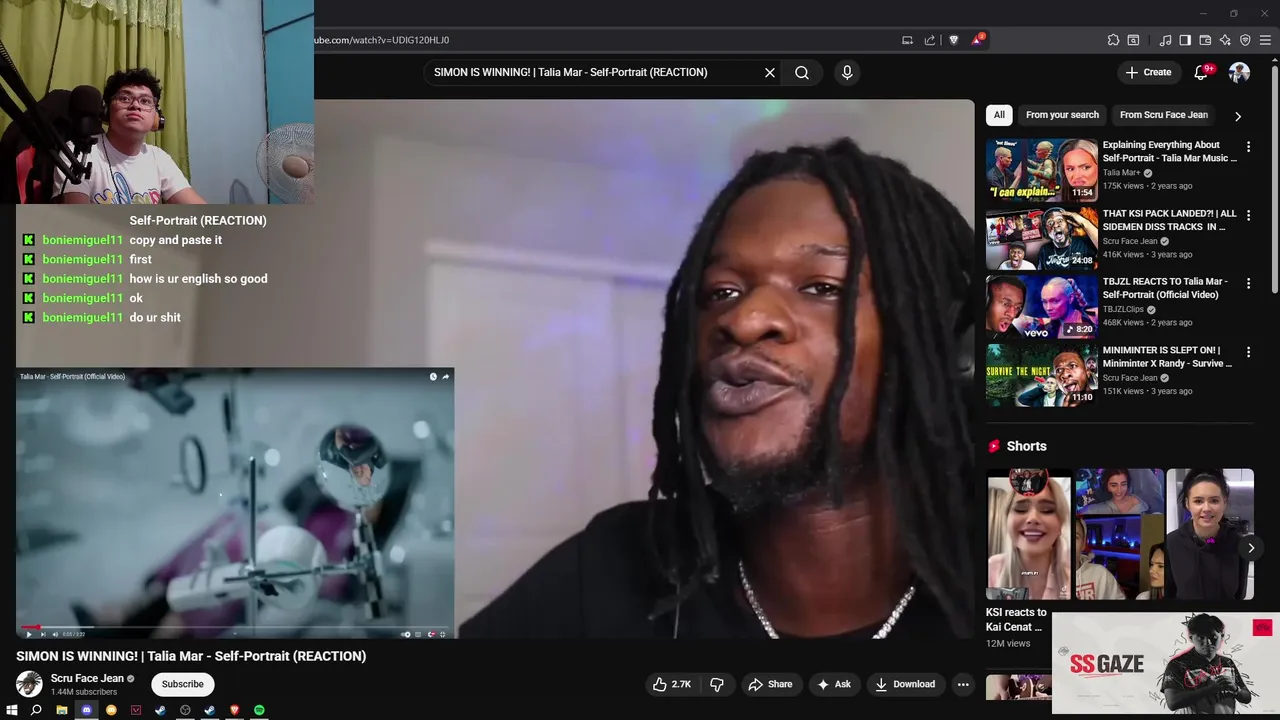This screenshot has width=1280, height=720.
Task: Open Windows taskbar search
Action: coord(36,710)
